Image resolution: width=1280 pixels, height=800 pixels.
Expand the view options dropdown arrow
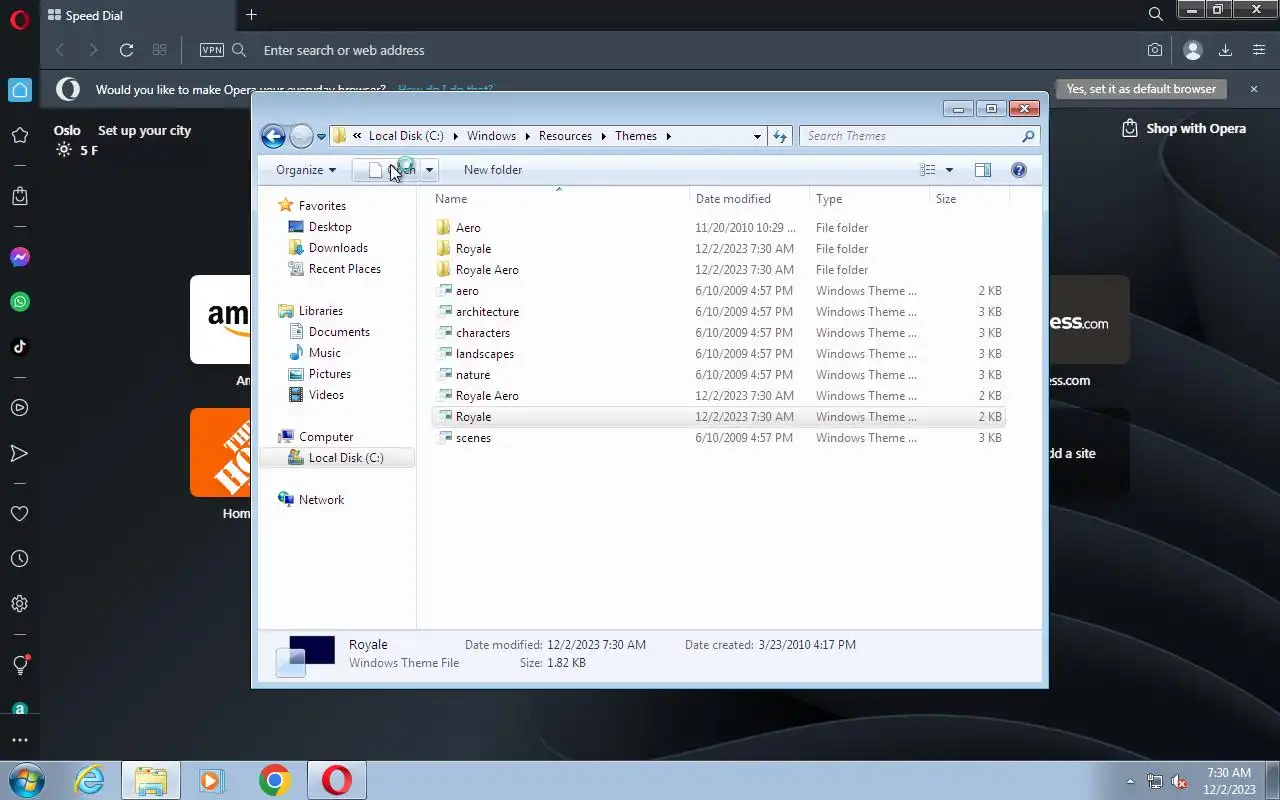949,170
